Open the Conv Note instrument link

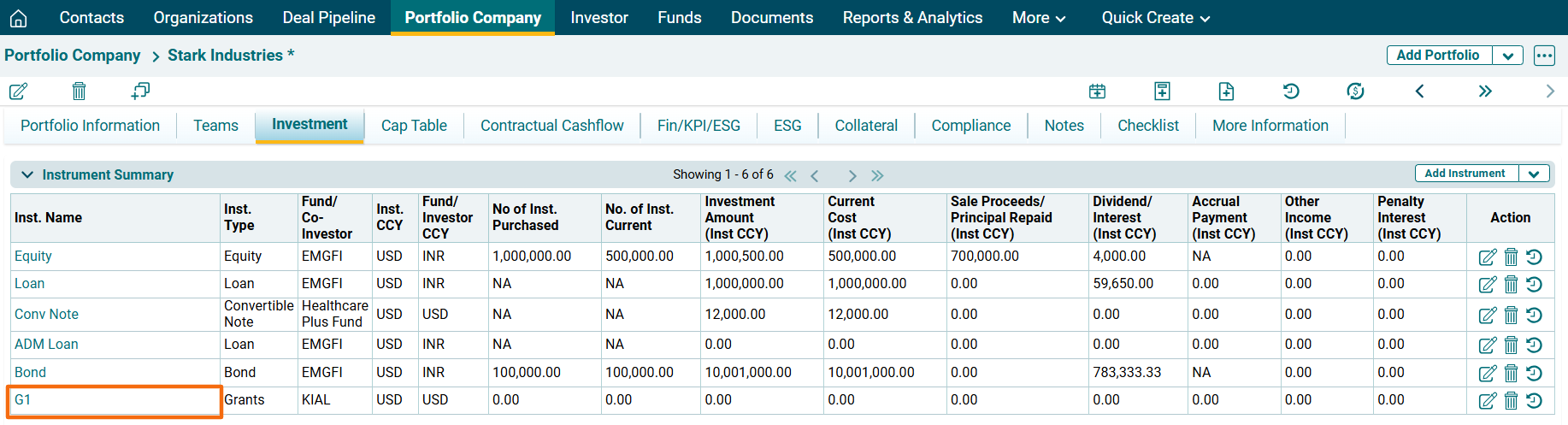coord(46,314)
